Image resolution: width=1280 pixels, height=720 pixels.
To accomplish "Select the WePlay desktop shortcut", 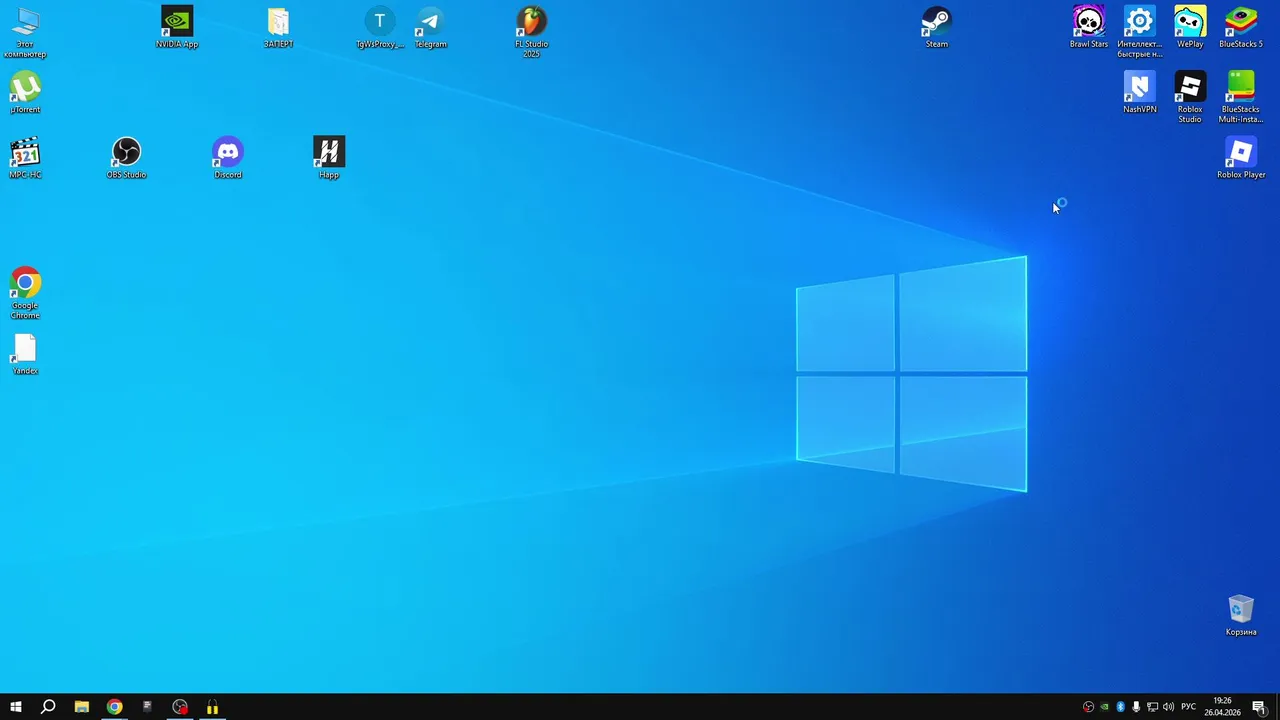I will pos(1190,27).
